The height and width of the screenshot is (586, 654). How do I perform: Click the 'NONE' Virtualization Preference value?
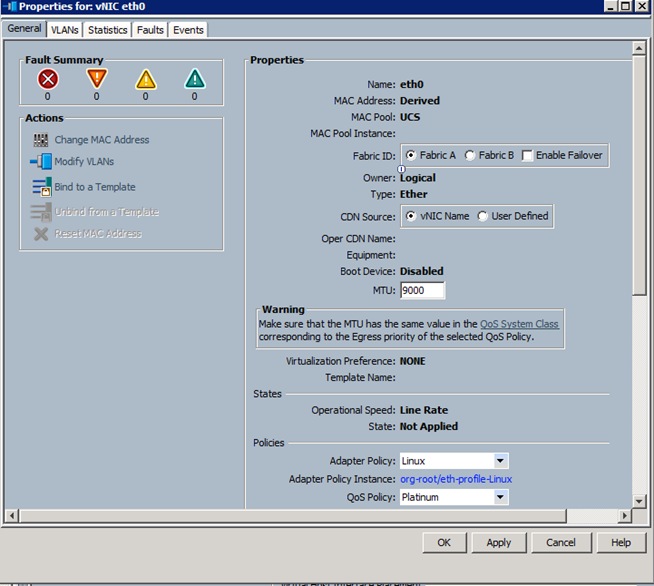tap(413, 361)
